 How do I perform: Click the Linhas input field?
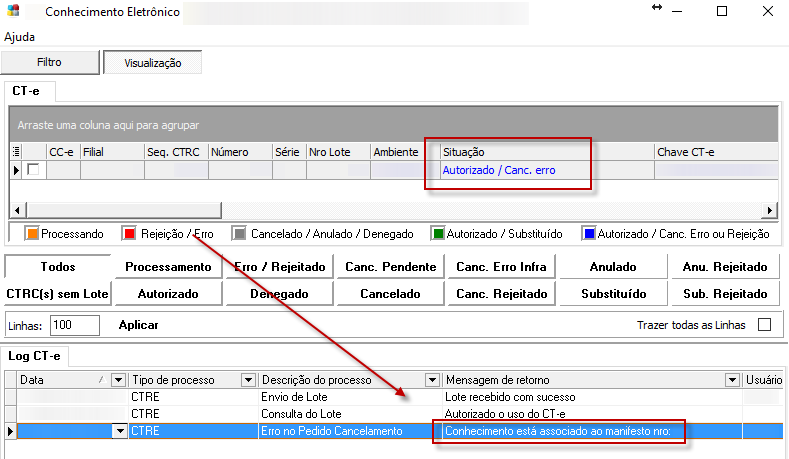tap(75, 326)
